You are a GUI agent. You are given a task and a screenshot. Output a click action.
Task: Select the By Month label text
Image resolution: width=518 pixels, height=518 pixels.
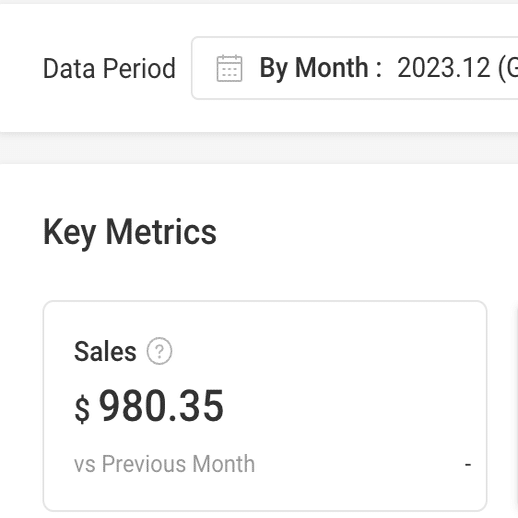[x=313, y=69]
